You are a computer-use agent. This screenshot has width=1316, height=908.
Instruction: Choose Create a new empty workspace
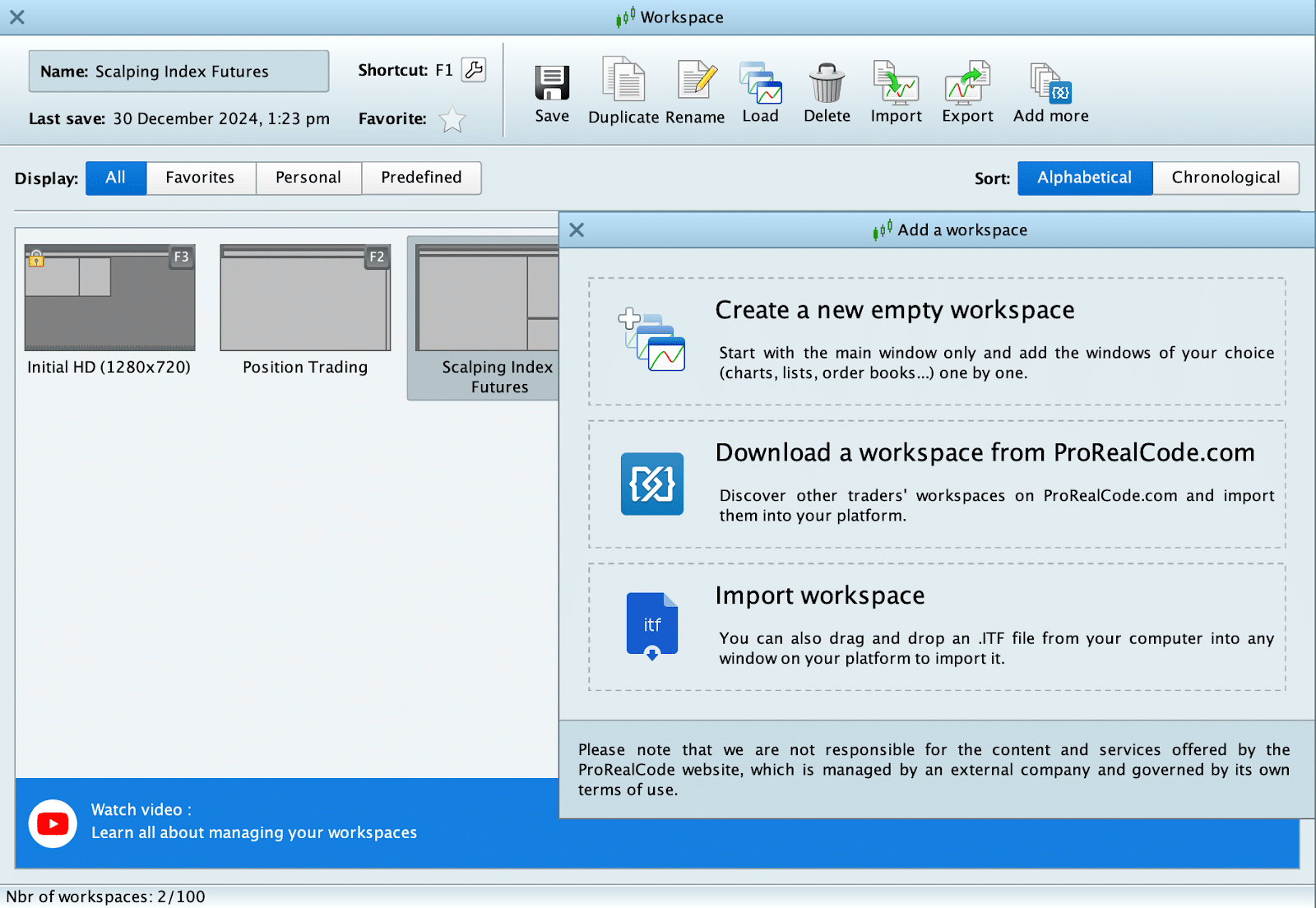coord(936,341)
